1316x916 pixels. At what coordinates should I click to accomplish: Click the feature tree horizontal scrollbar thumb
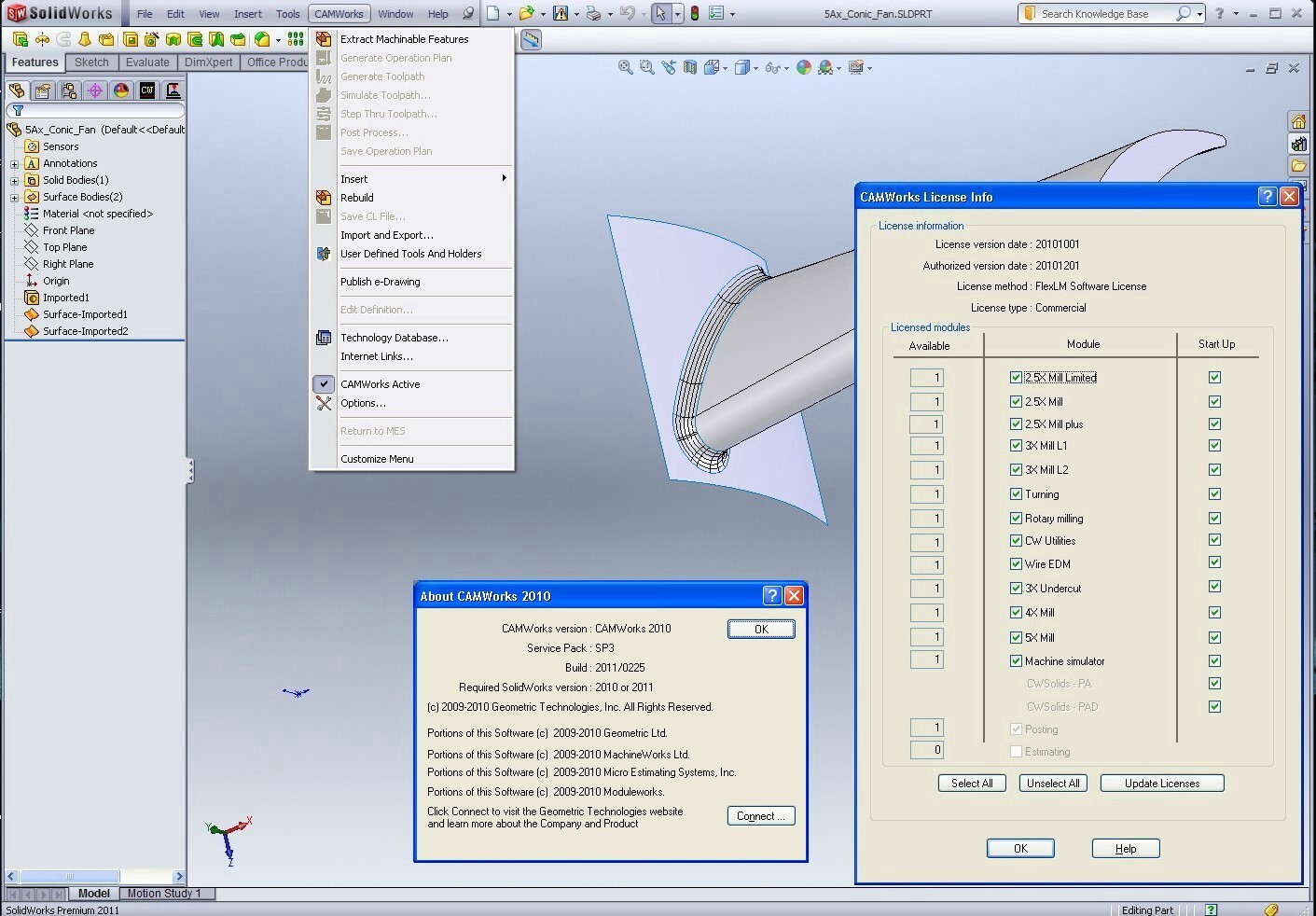(70, 877)
